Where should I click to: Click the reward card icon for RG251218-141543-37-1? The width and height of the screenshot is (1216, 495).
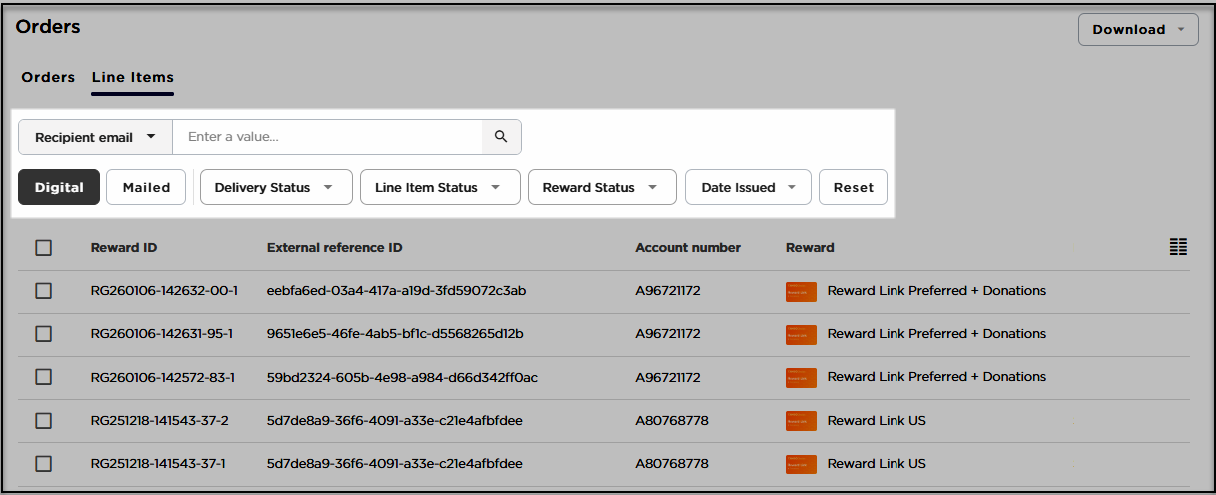tap(801, 464)
